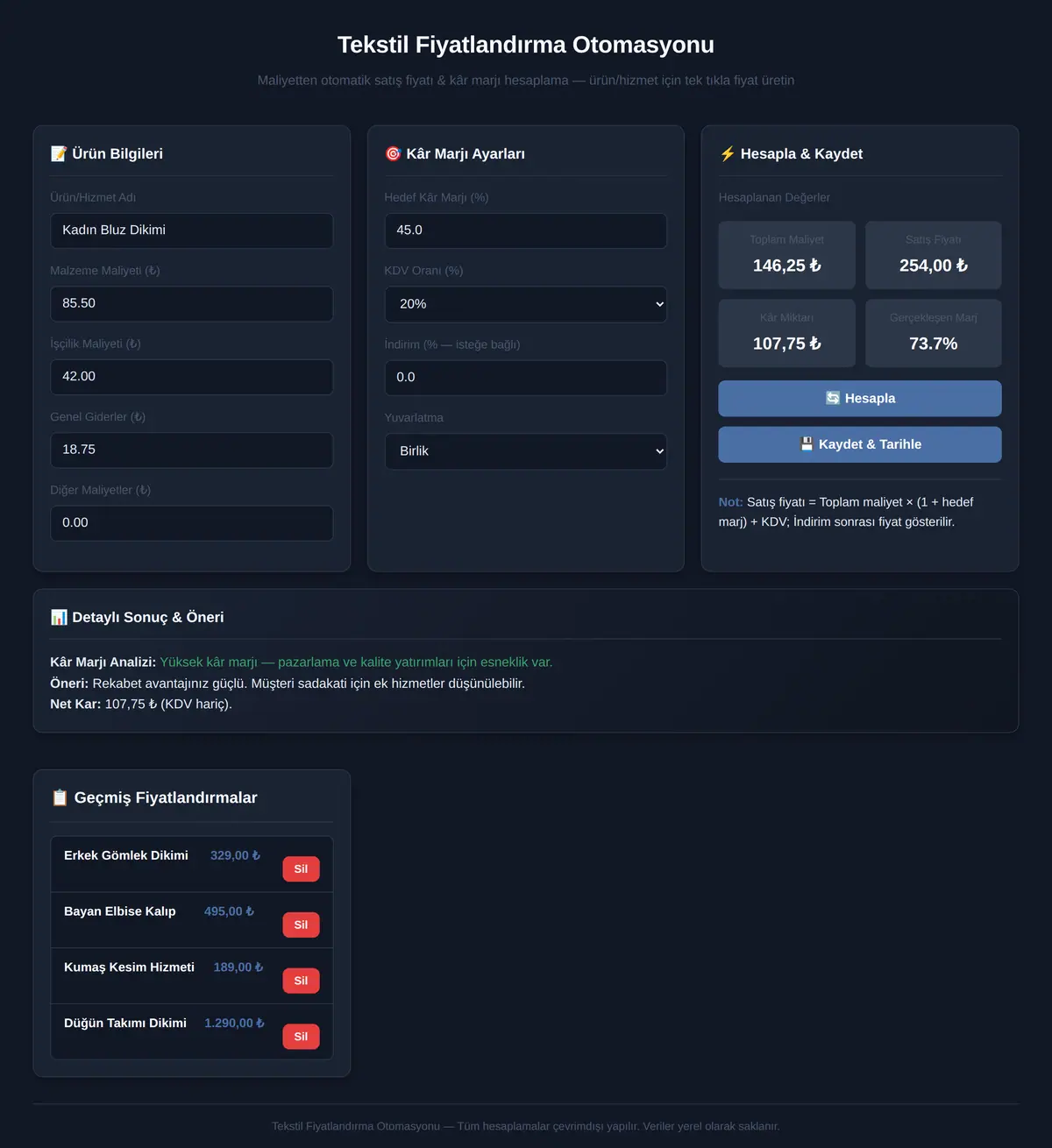1052x1148 pixels.
Task: Open the Yuvarlatma dropdown set to Birlik
Action: click(x=526, y=451)
